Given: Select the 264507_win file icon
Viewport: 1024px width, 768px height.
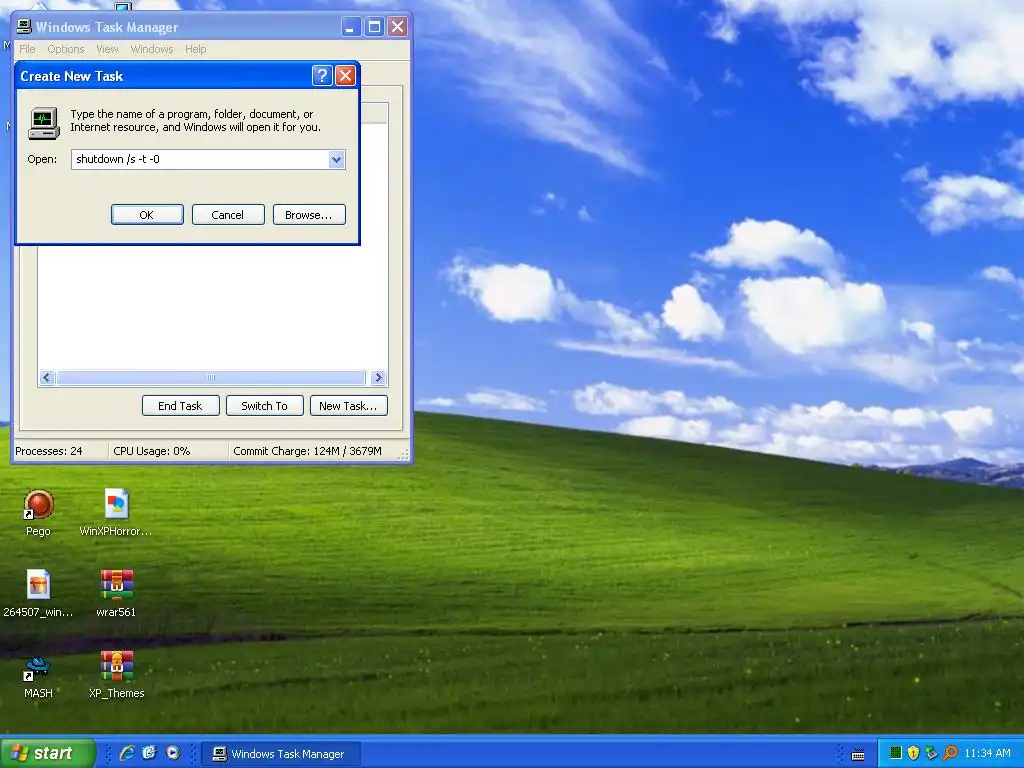Looking at the screenshot, I should [x=38, y=584].
